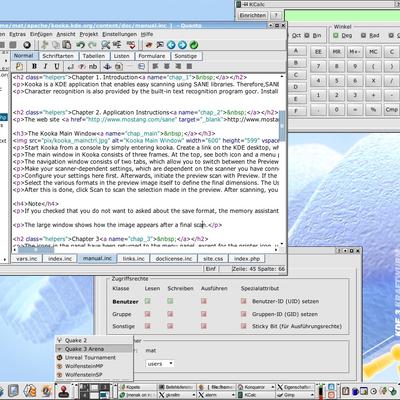Select Unreal Tournament in popup menu
Viewport: 400px width, 400px height.
coord(94,357)
